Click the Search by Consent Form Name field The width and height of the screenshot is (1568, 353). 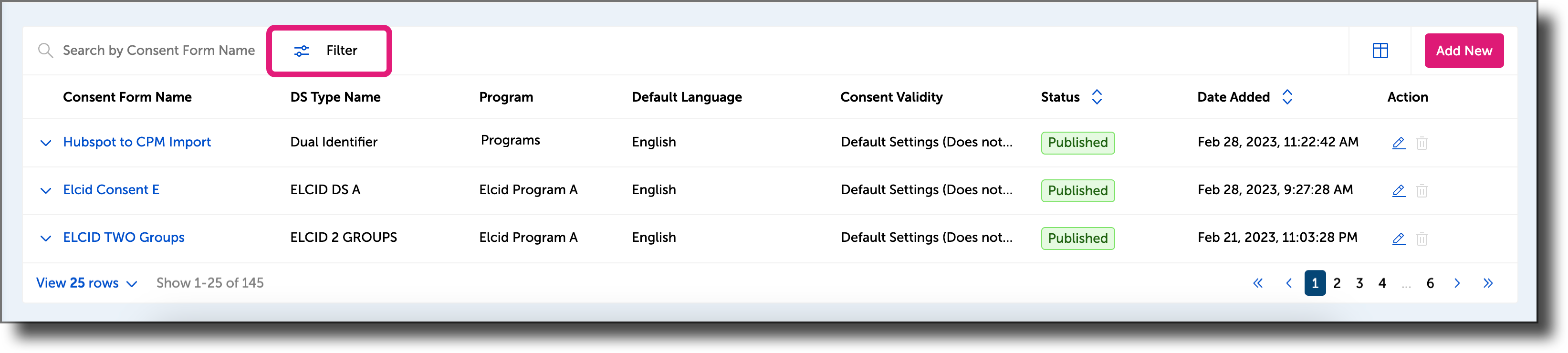tap(158, 51)
